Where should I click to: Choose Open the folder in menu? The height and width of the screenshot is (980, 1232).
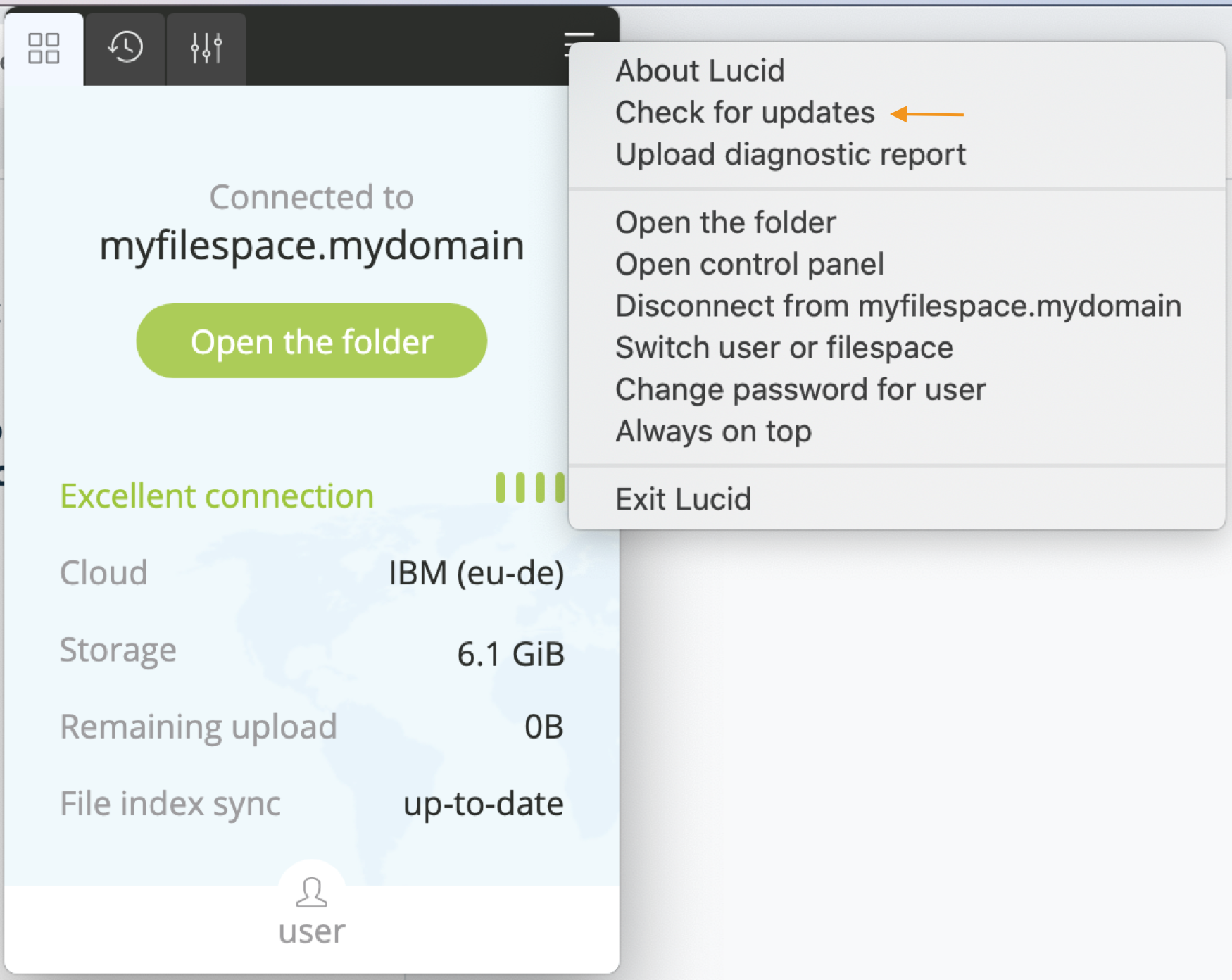(726, 222)
